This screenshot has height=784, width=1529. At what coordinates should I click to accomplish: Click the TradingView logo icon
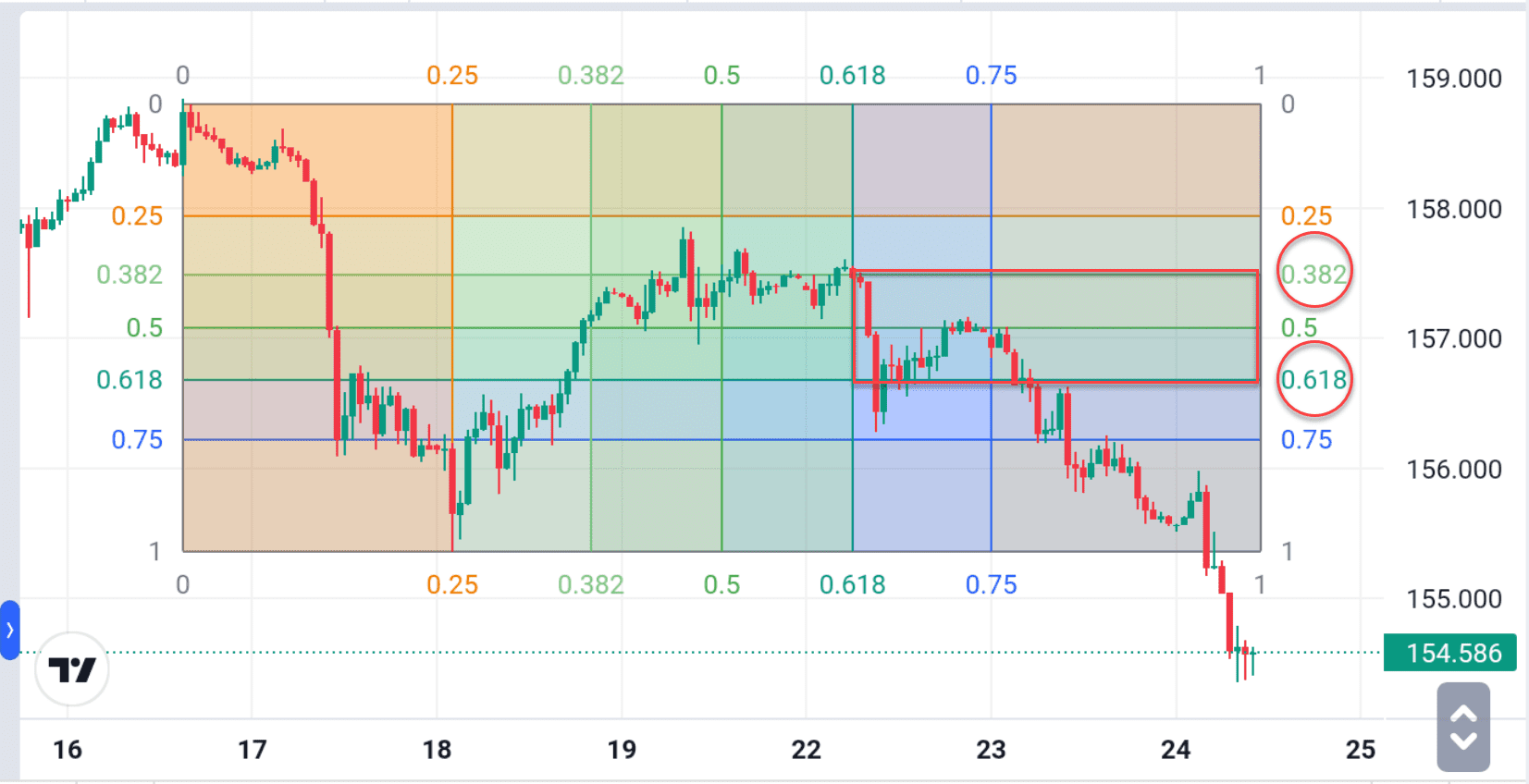coord(72,668)
